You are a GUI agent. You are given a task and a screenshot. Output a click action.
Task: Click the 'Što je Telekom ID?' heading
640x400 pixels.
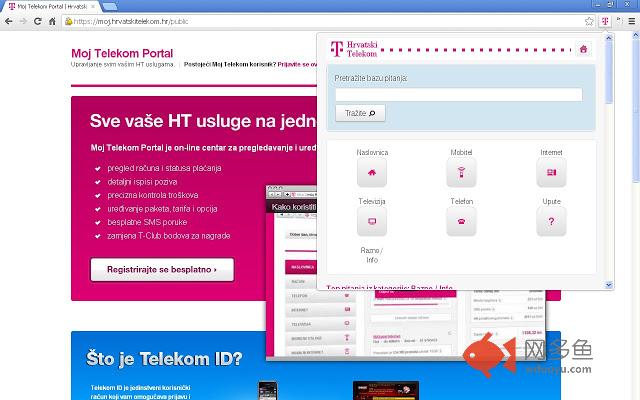pyautogui.click(x=164, y=359)
